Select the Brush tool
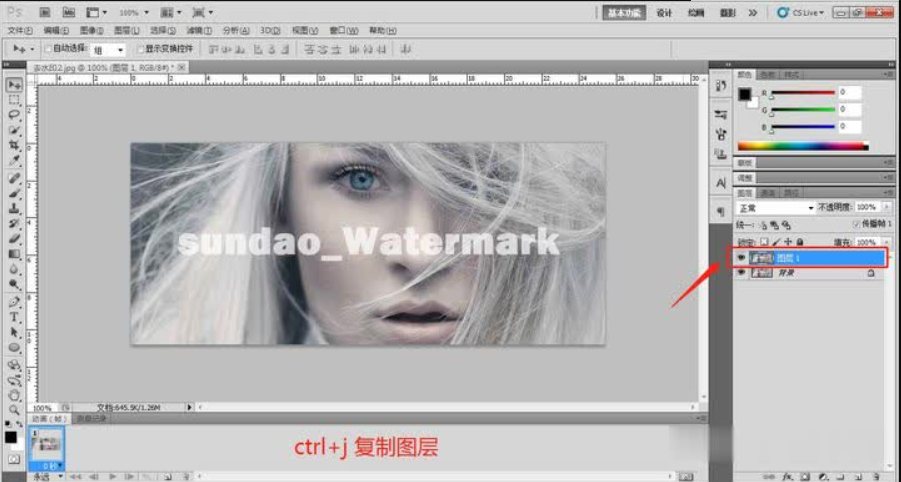Screen dimensions: 901x482 point(14,194)
